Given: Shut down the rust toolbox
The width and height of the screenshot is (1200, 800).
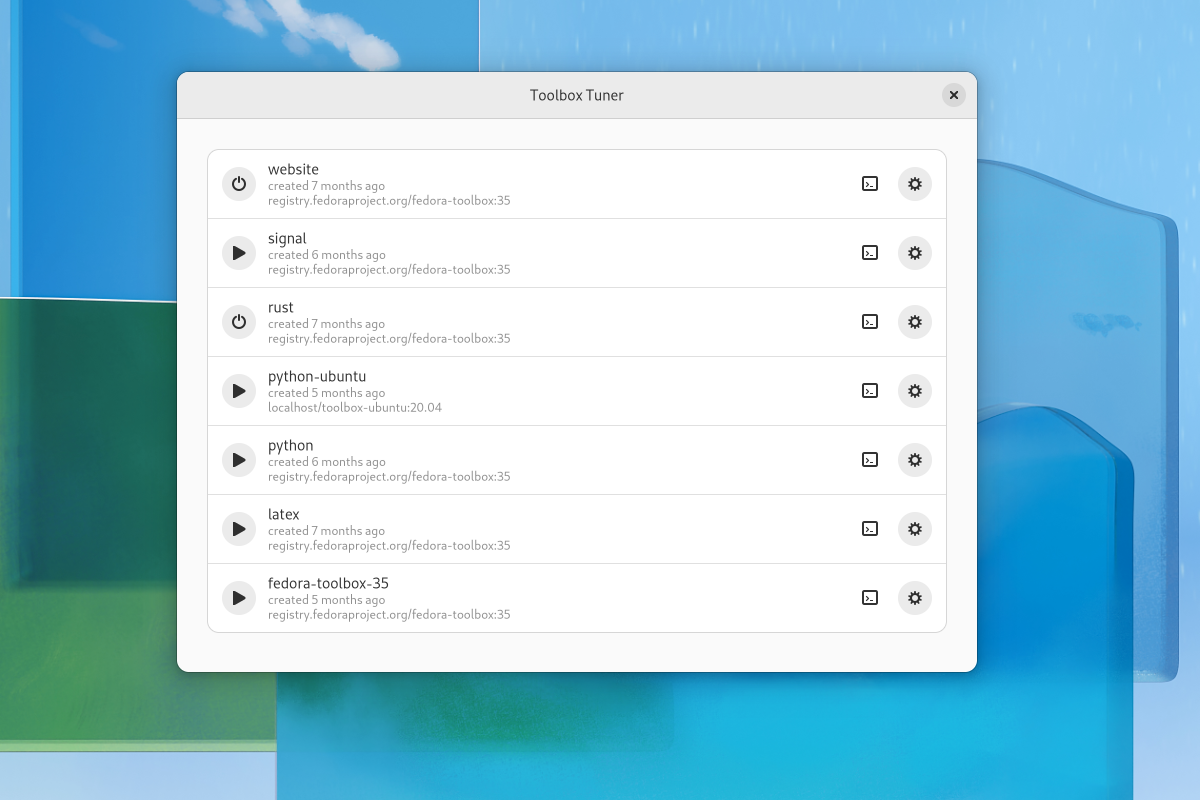Looking at the screenshot, I should point(239,322).
